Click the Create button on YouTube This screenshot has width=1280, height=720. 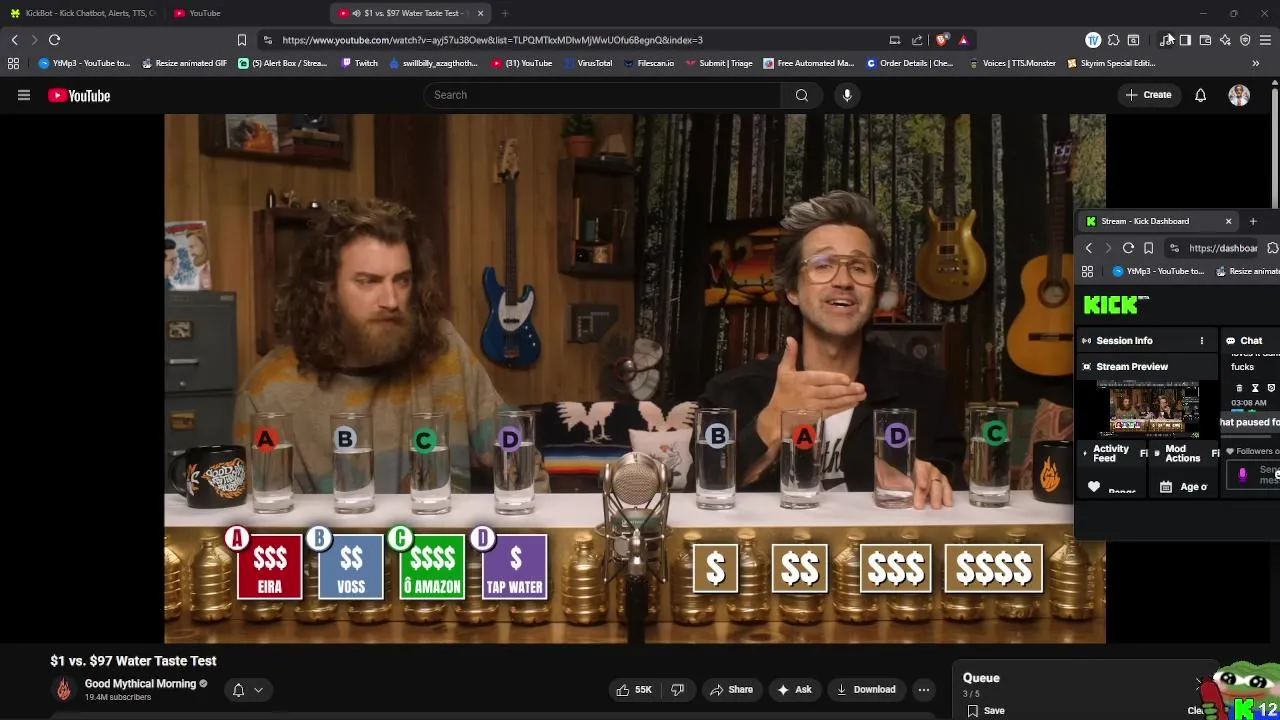1148,95
